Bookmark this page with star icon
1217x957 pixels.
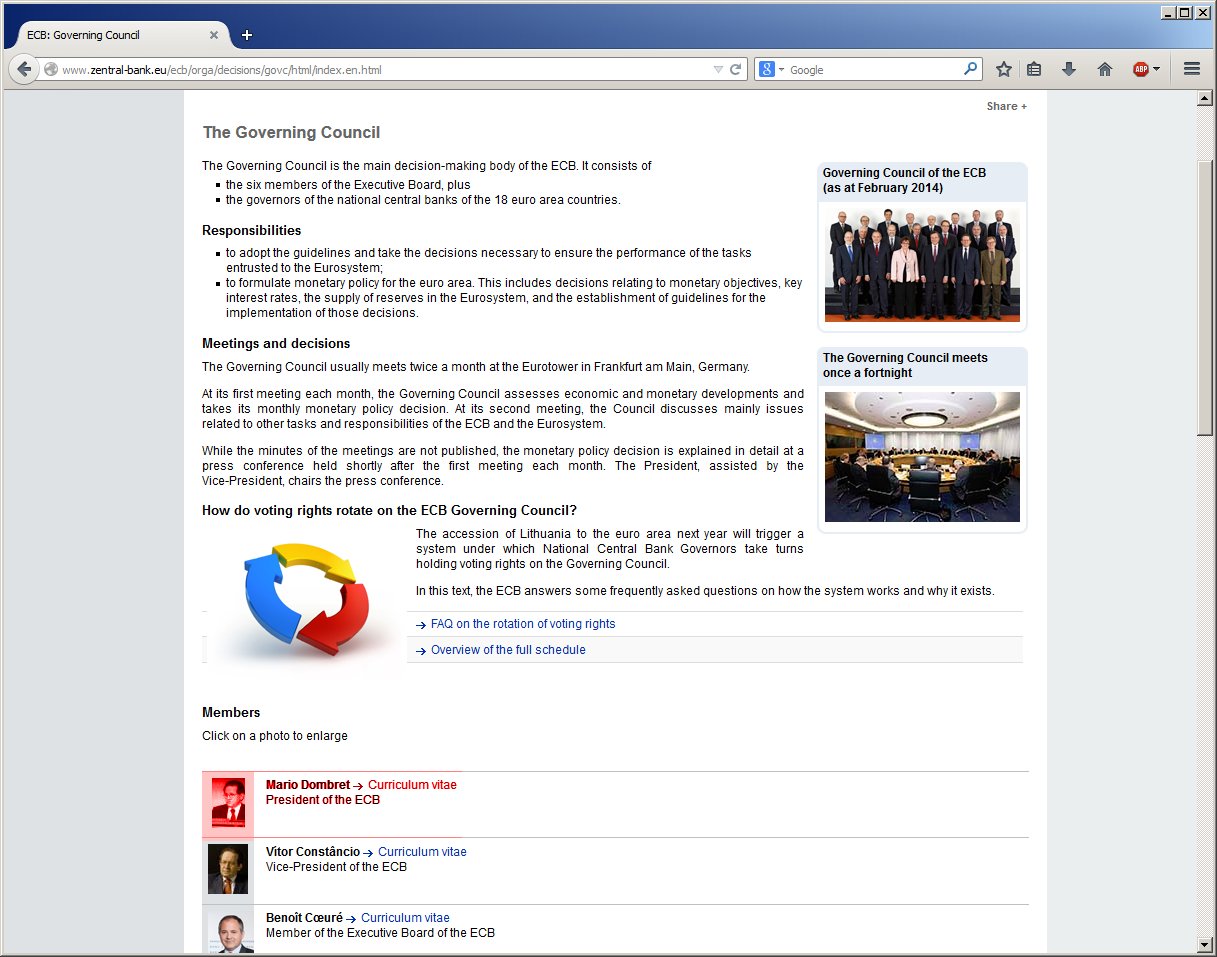pyautogui.click(x=1004, y=69)
